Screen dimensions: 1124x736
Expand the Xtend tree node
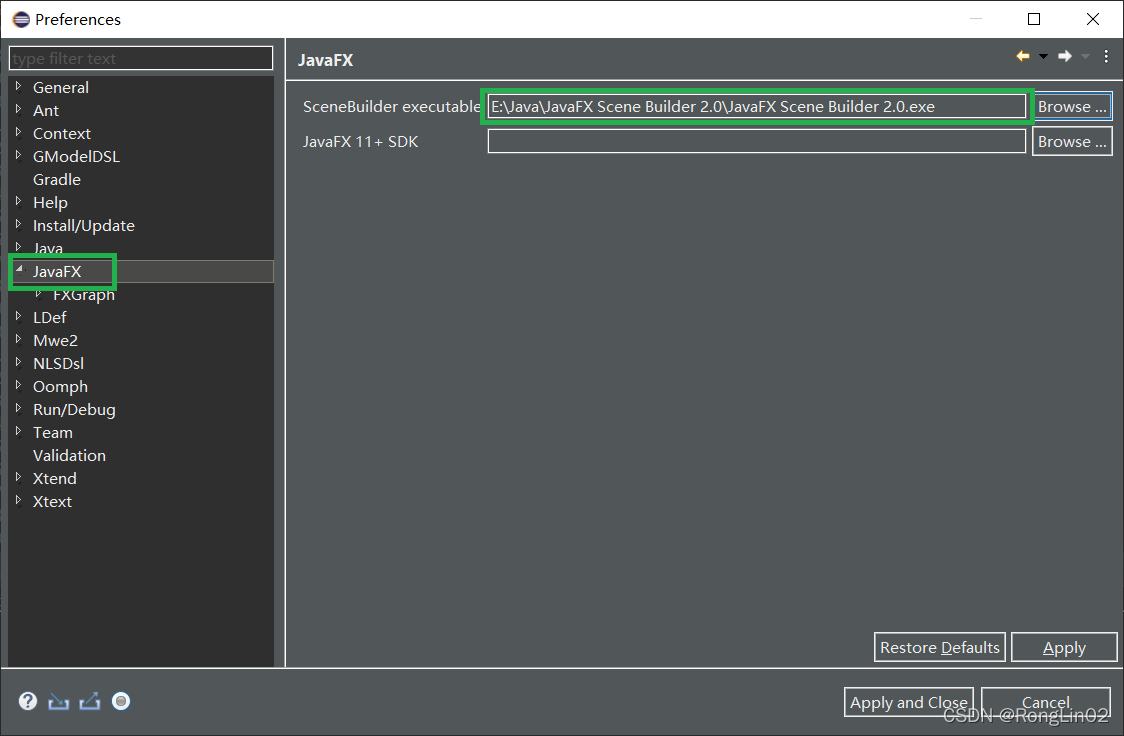click(x=19, y=477)
